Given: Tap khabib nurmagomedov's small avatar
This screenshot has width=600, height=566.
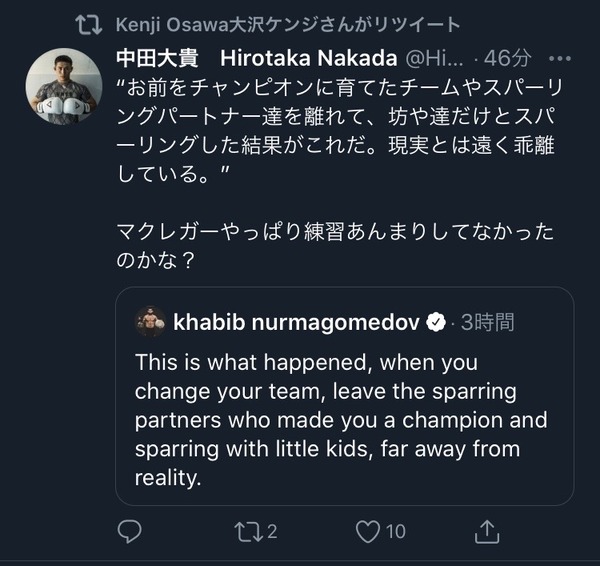Looking at the screenshot, I should click(151, 321).
